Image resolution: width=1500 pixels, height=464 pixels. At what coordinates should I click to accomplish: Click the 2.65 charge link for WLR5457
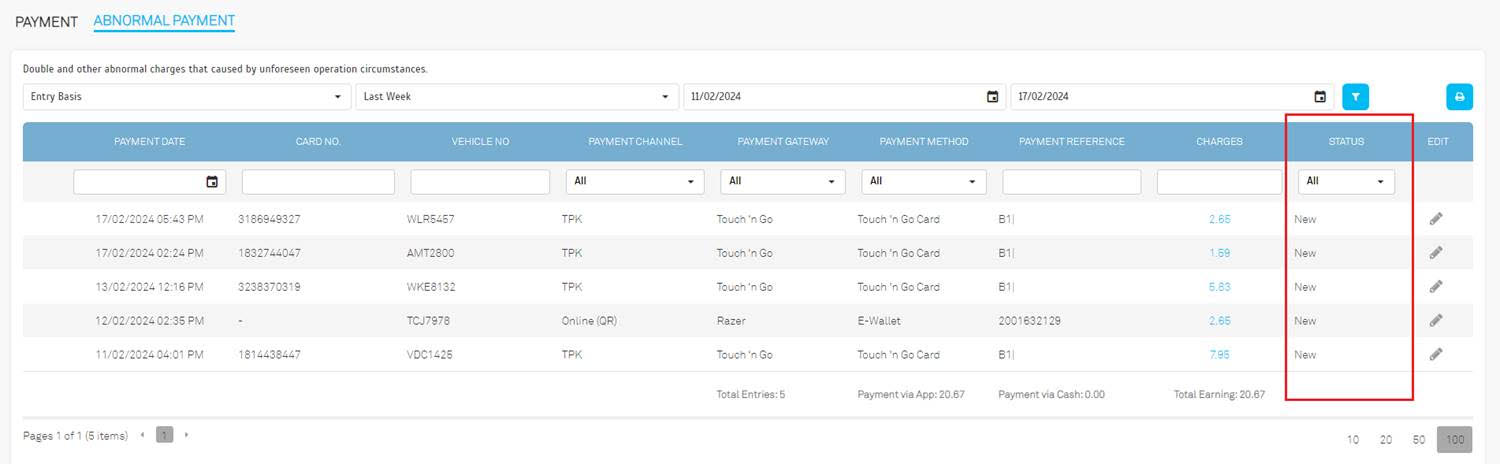point(1219,219)
